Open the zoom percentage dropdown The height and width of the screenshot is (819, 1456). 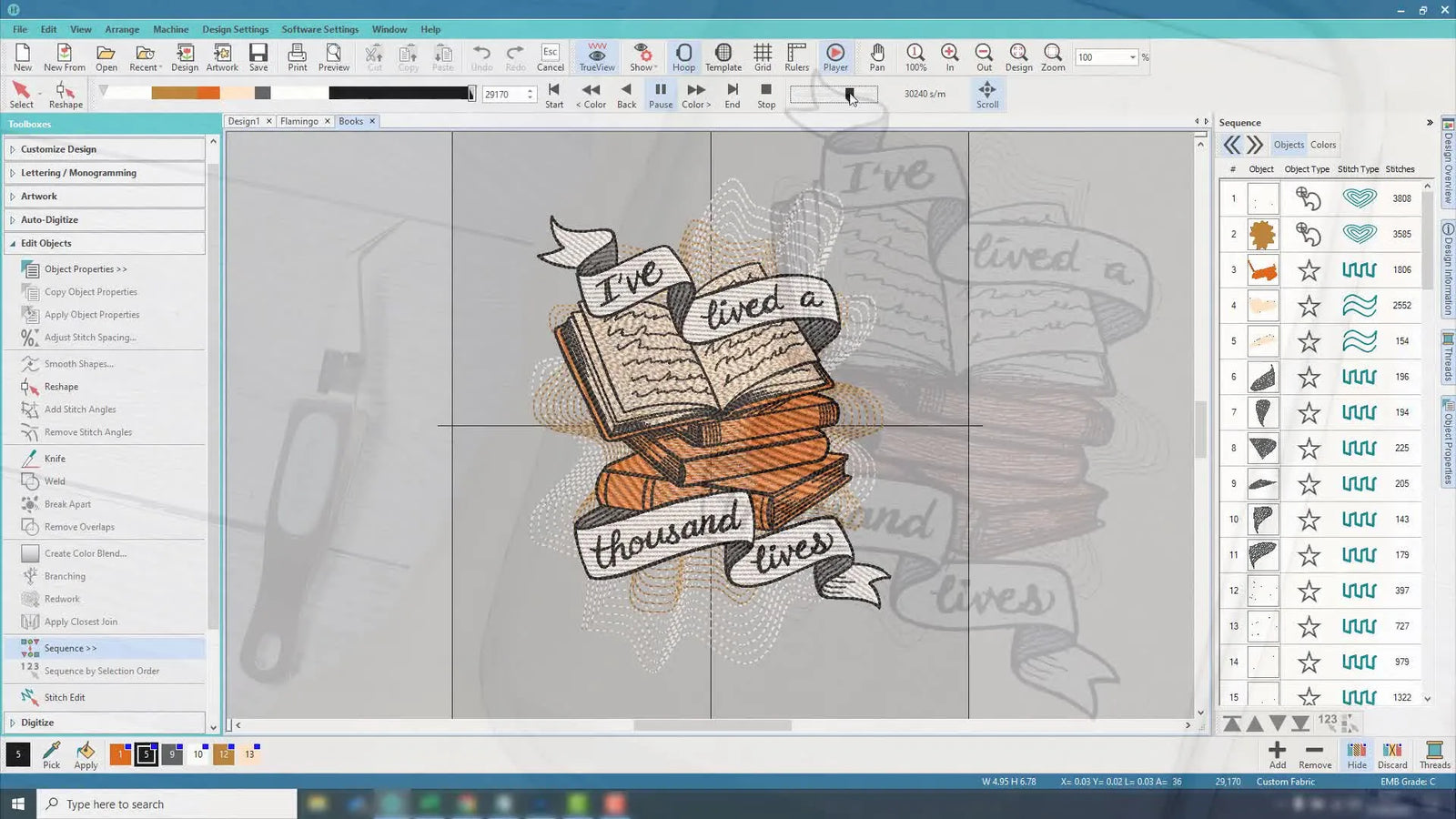pyautogui.click(x=1133, y=57)
